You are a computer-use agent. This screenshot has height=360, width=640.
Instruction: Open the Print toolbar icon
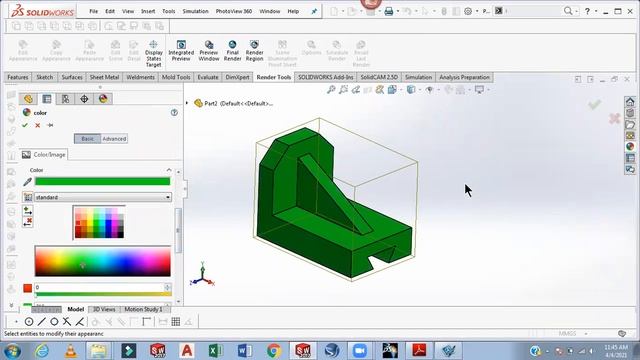click(389, 11)
